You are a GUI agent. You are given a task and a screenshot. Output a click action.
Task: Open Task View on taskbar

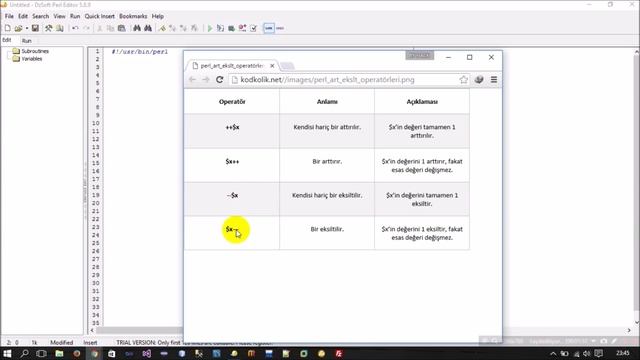coord(41,353)
